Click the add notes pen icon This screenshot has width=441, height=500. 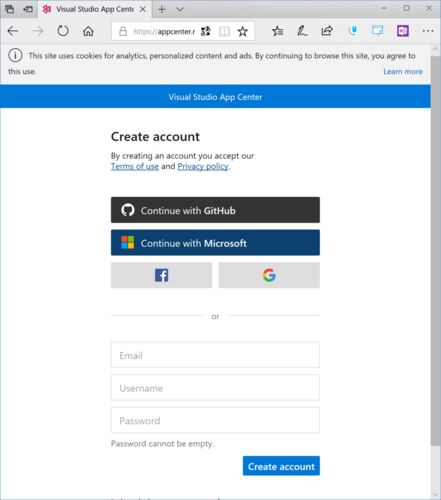pos(302,31)
